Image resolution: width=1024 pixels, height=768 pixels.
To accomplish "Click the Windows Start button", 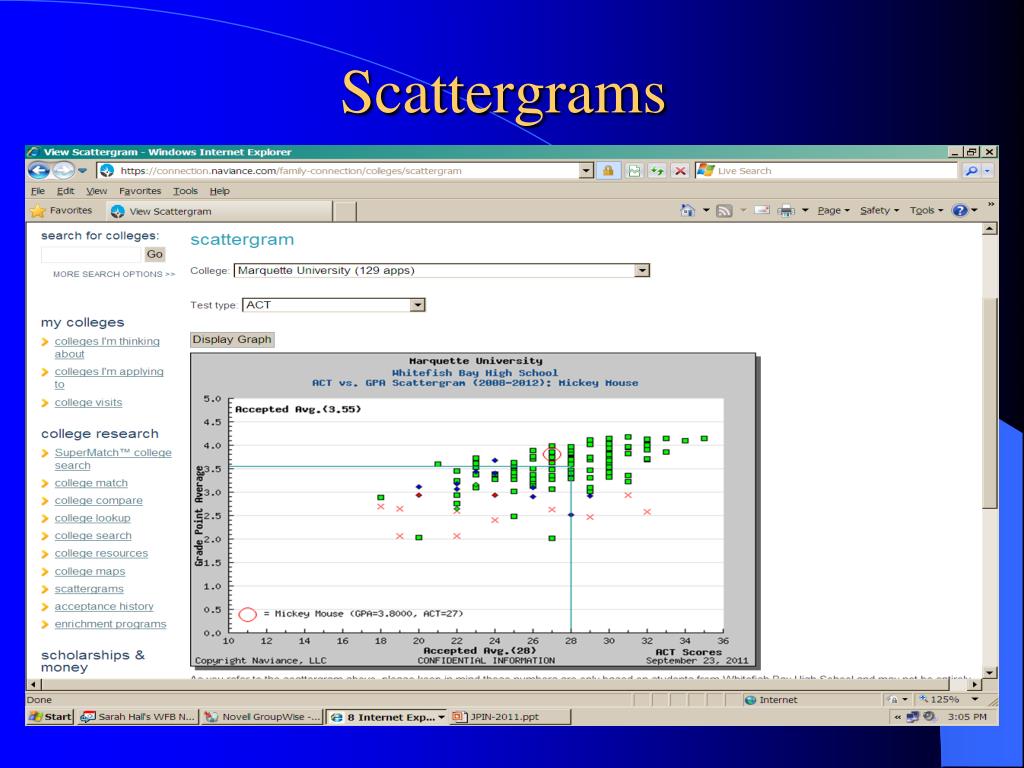I will (50, 716).
